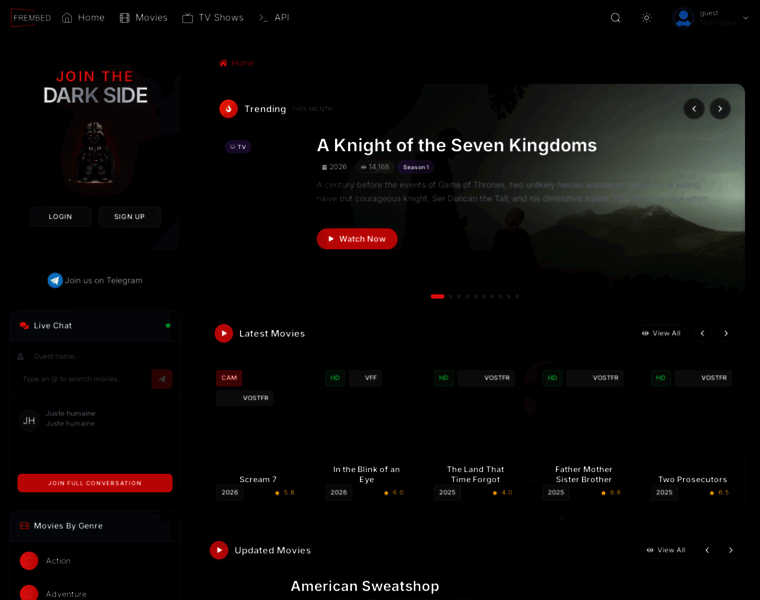Screen dimensions: 760x600
Task: Open The Land That Time Forgot title
Action: coord(475,474)
